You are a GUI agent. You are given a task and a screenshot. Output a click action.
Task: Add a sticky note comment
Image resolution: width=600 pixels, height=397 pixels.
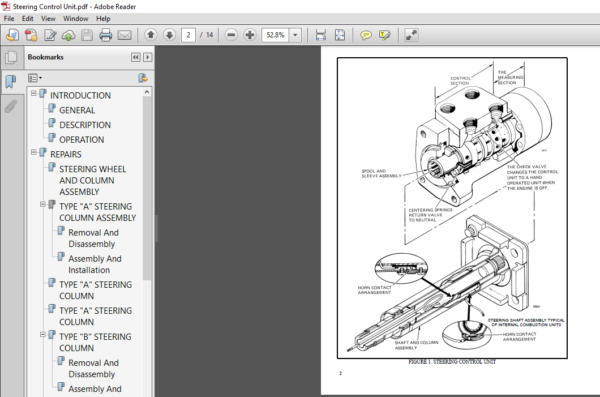[366, 35]
